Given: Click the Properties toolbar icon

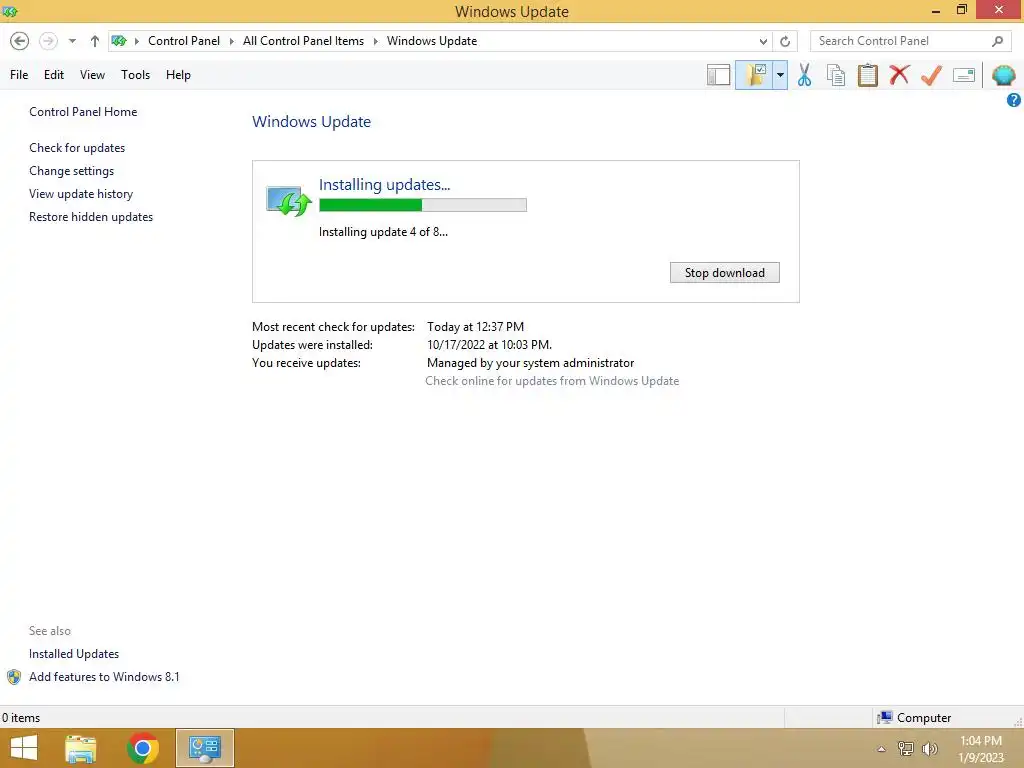Looking at the screenshot, I should coord(964,75).
